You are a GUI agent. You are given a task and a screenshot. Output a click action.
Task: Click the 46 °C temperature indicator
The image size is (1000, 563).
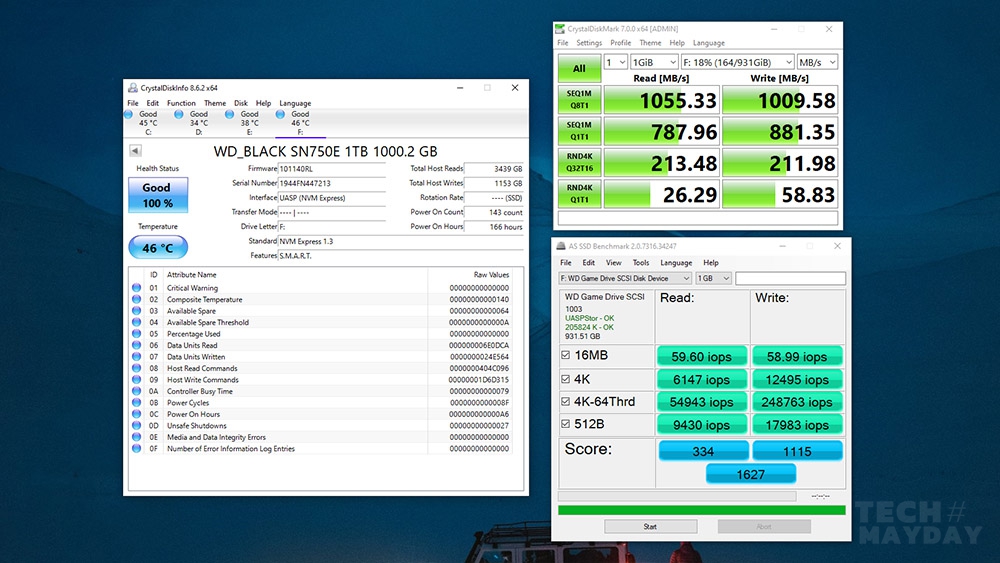(x=158, y=247)
